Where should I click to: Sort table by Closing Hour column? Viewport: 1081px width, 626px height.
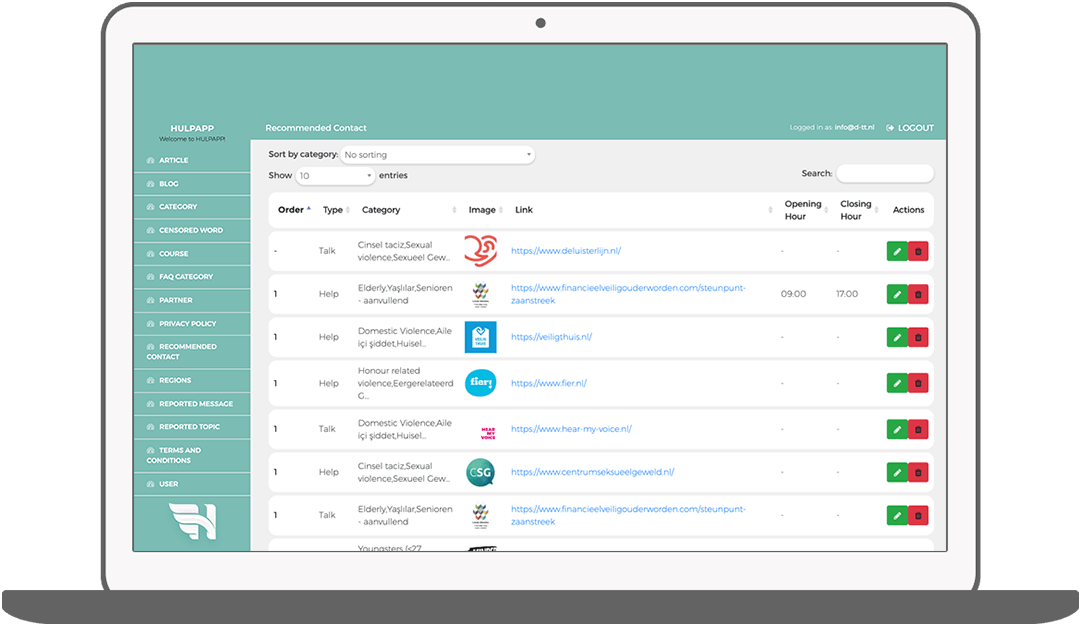click(x=859, y=210)
